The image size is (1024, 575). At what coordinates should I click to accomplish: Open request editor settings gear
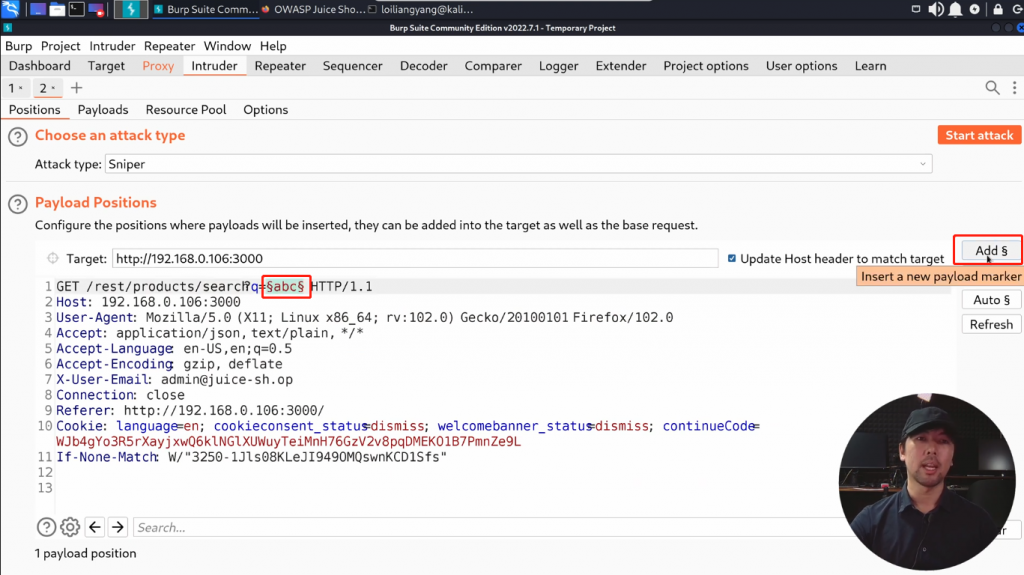pyautogui.click(x=70, y=527)
